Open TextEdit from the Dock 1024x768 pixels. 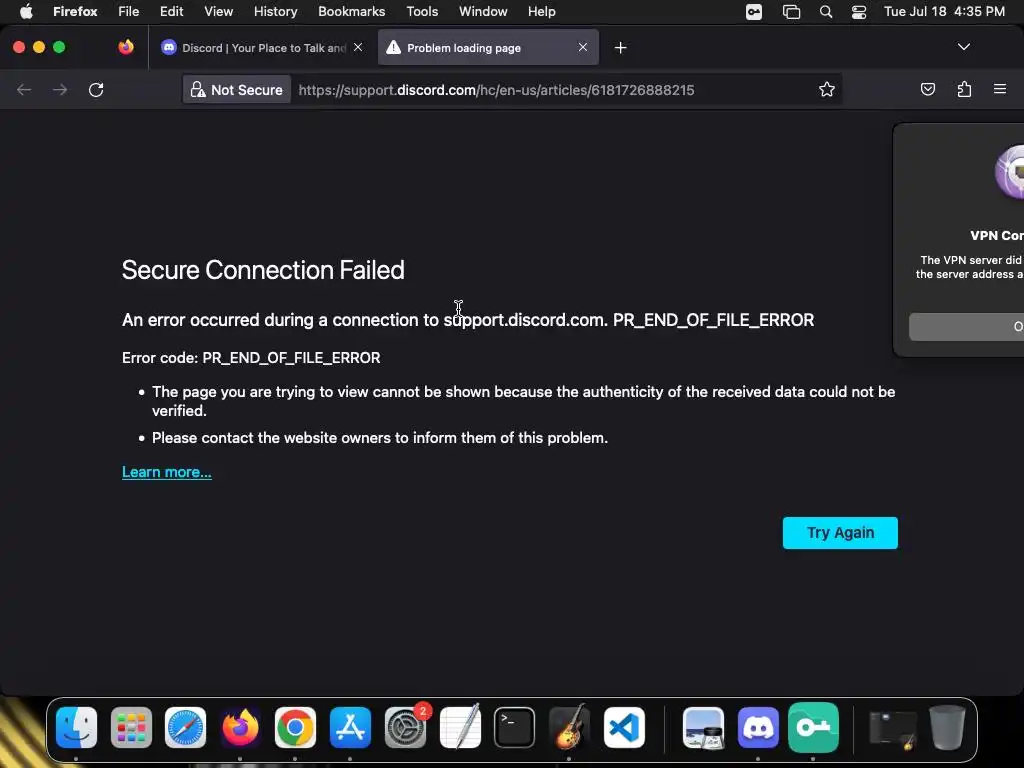460,727
